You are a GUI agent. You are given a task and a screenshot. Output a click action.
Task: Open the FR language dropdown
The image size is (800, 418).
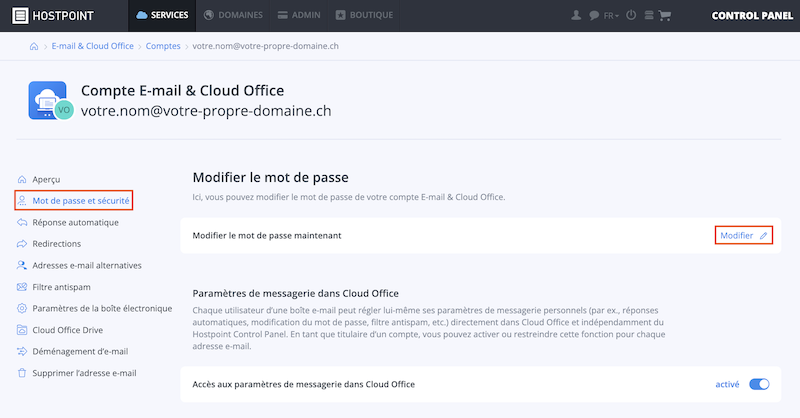(x=611, y=16)
